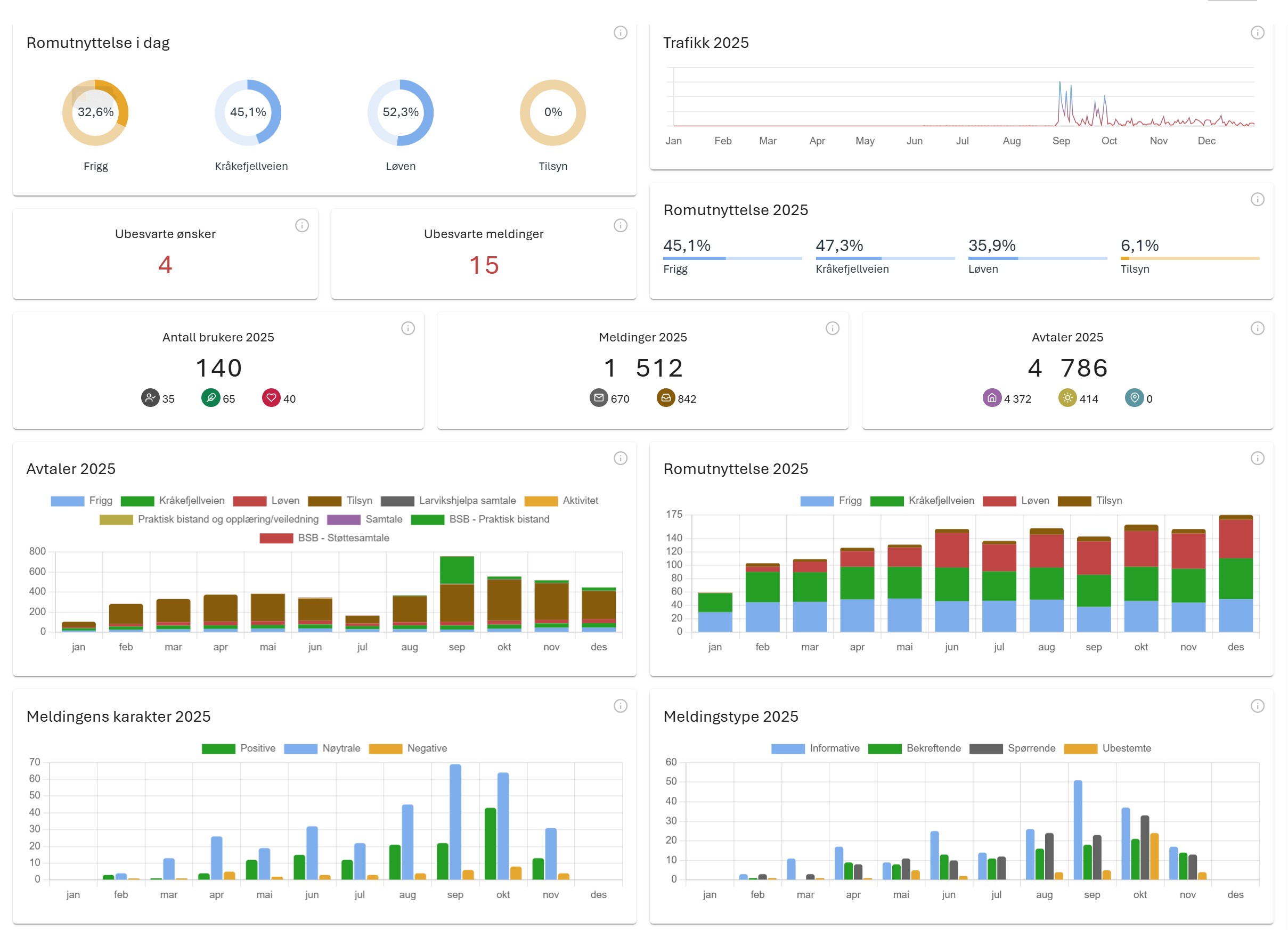Click the envelope icon under Meldinger 2025
The height and width of the screenshot is (930, 1288).
(x=599, y=398)
